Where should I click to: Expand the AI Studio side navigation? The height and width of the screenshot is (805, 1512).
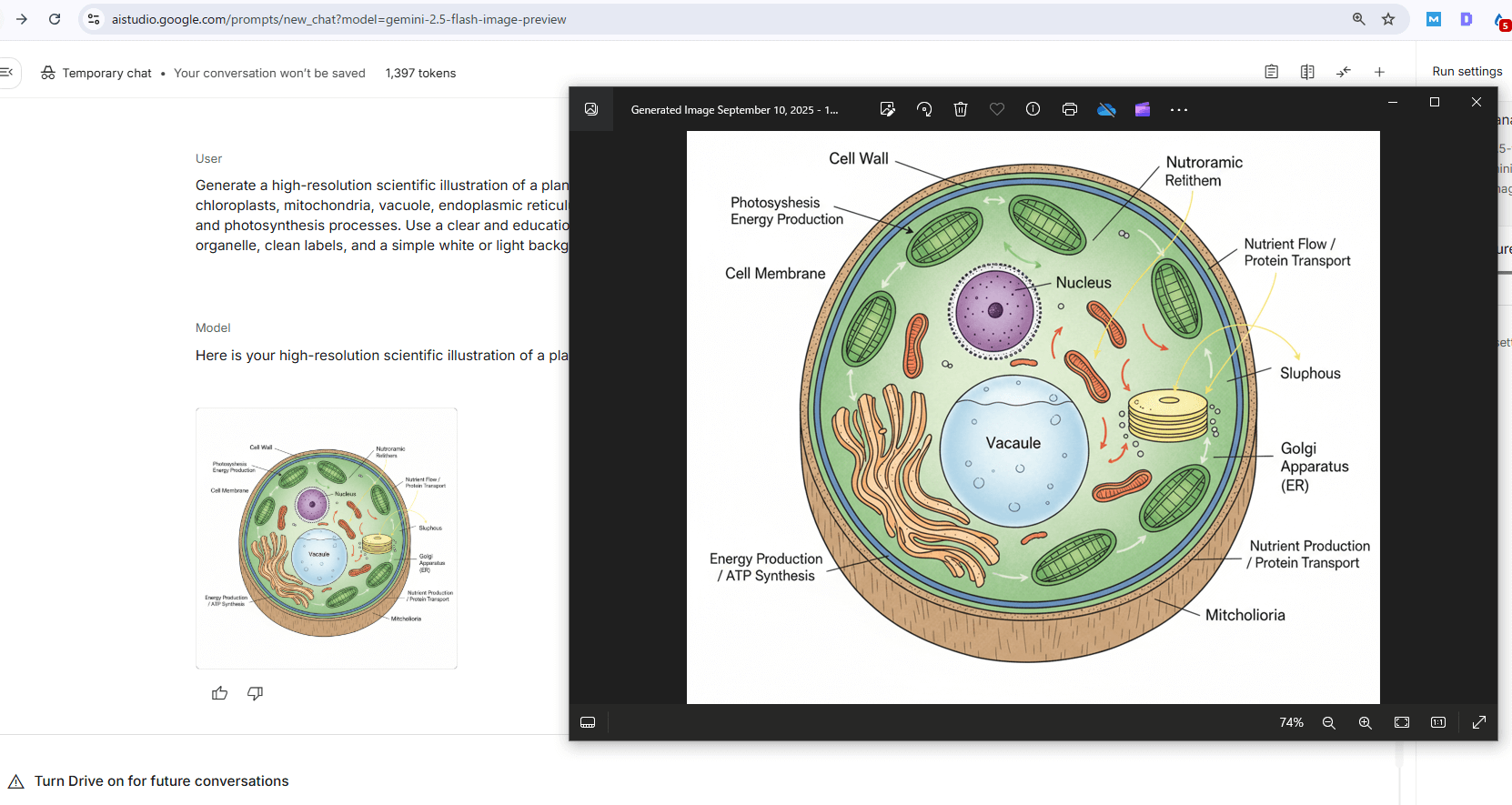[x=7, y=72]
